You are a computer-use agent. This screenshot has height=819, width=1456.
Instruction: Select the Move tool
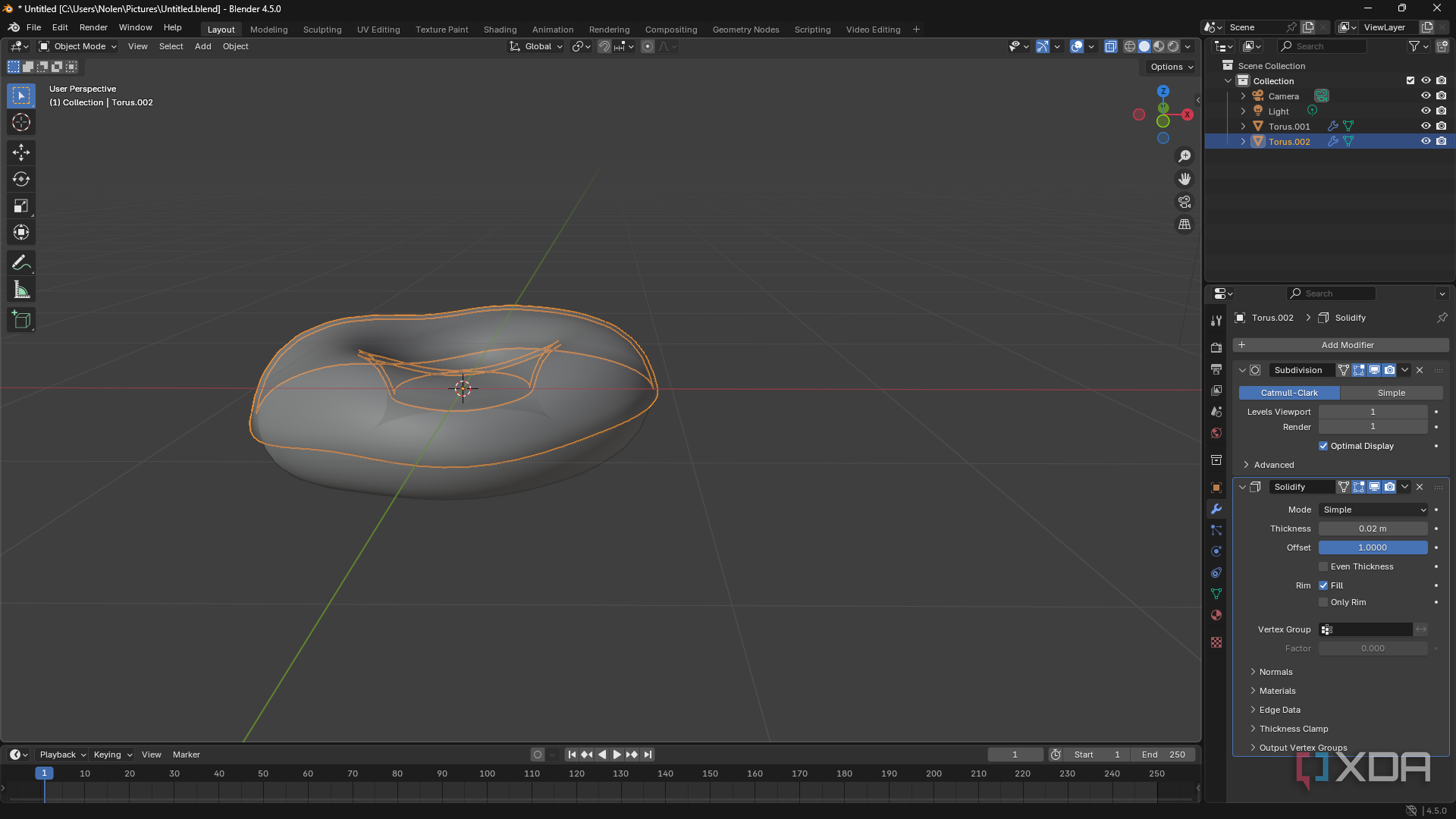coord(21,152)
